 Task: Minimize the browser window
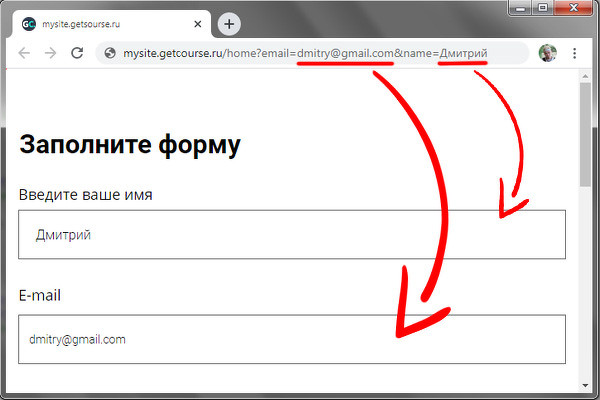[x=518, y=7]
